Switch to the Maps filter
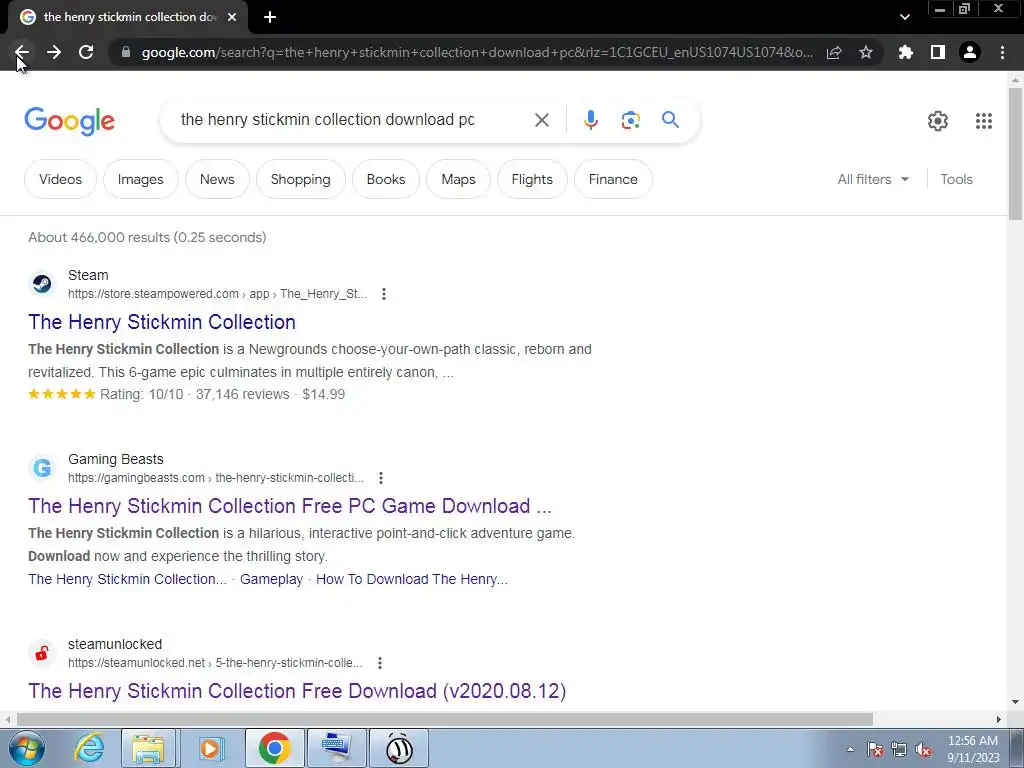This screenshot has height=768, width=1024. click(x=458, y=179)
